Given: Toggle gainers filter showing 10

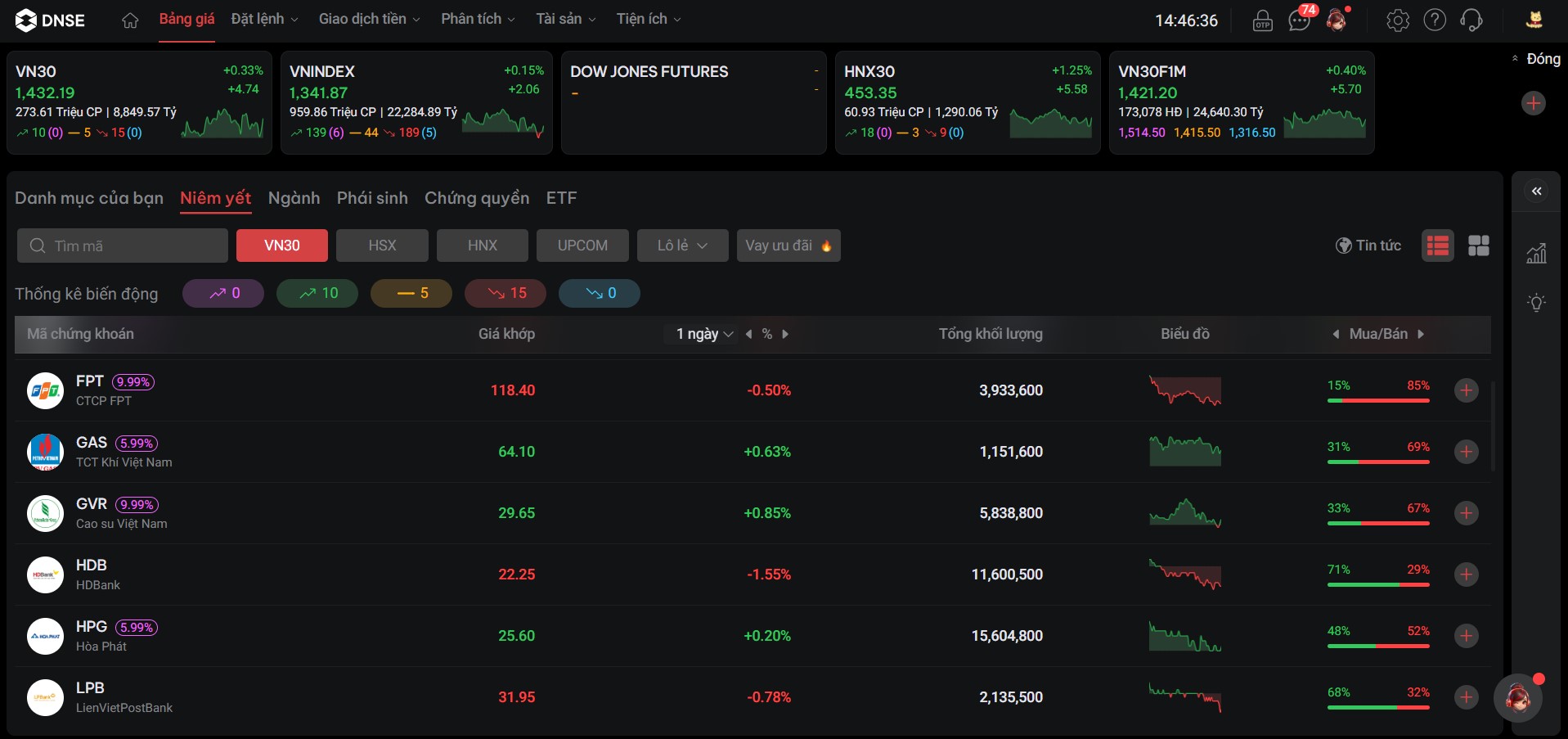Looking at the screenshot, I should tap(317, 293).
